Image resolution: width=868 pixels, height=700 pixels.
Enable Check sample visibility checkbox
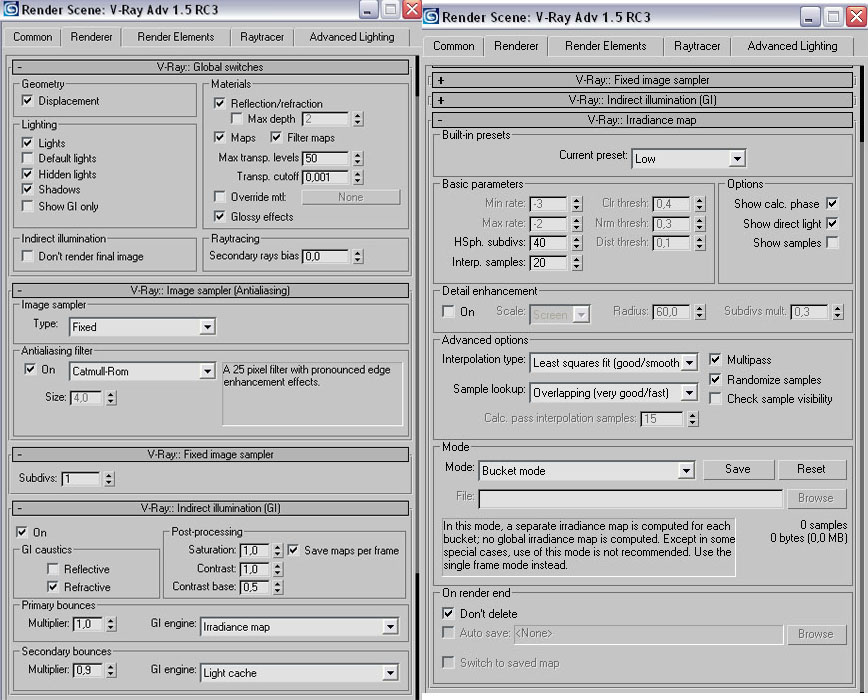[715, 398]
